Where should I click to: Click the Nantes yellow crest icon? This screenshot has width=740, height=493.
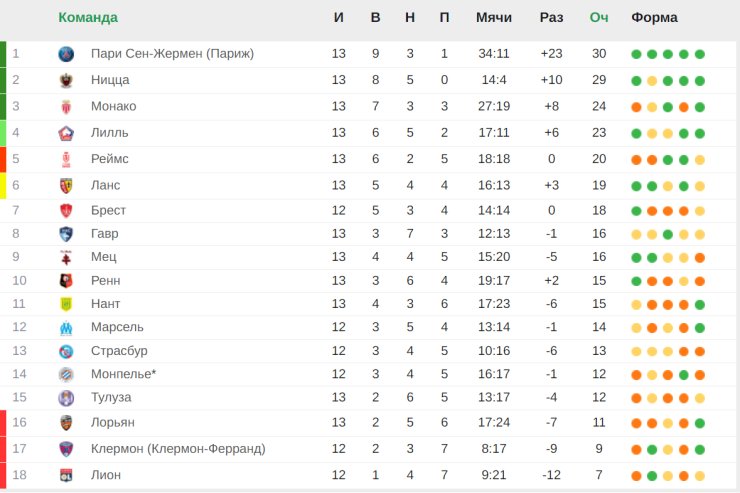pos(66,304)
